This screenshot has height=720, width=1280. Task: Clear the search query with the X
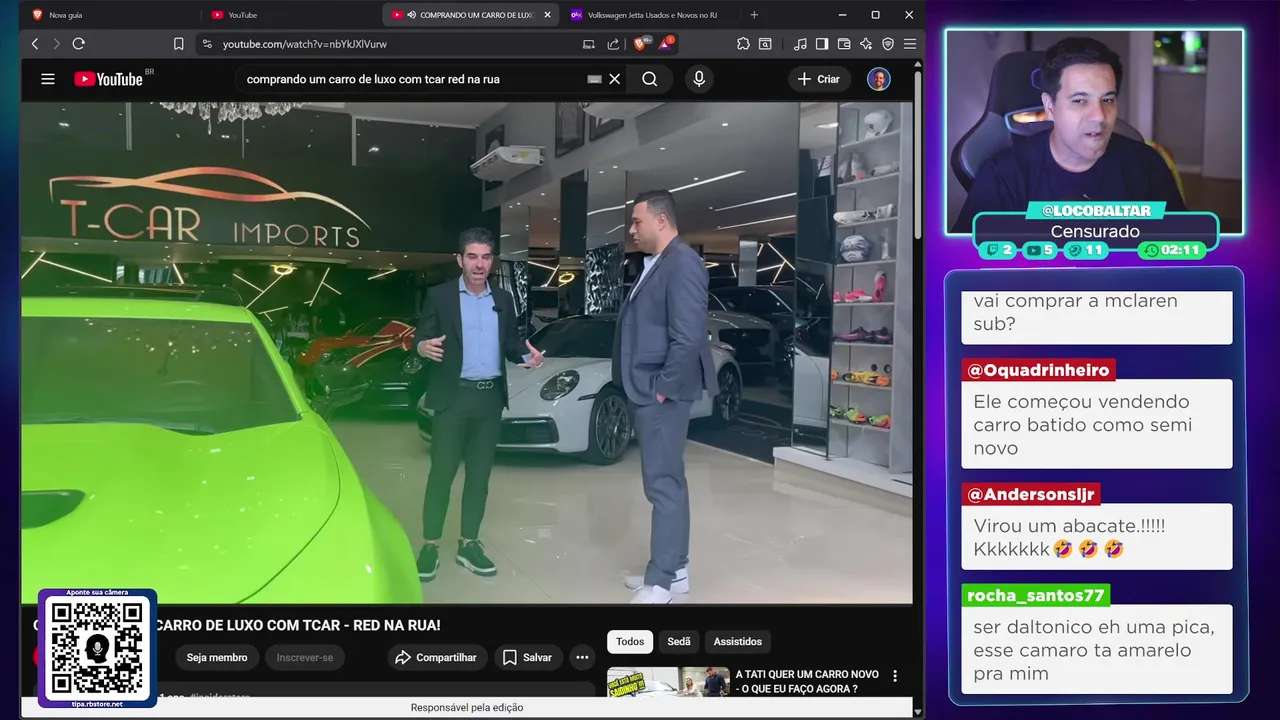click(615, 79)
